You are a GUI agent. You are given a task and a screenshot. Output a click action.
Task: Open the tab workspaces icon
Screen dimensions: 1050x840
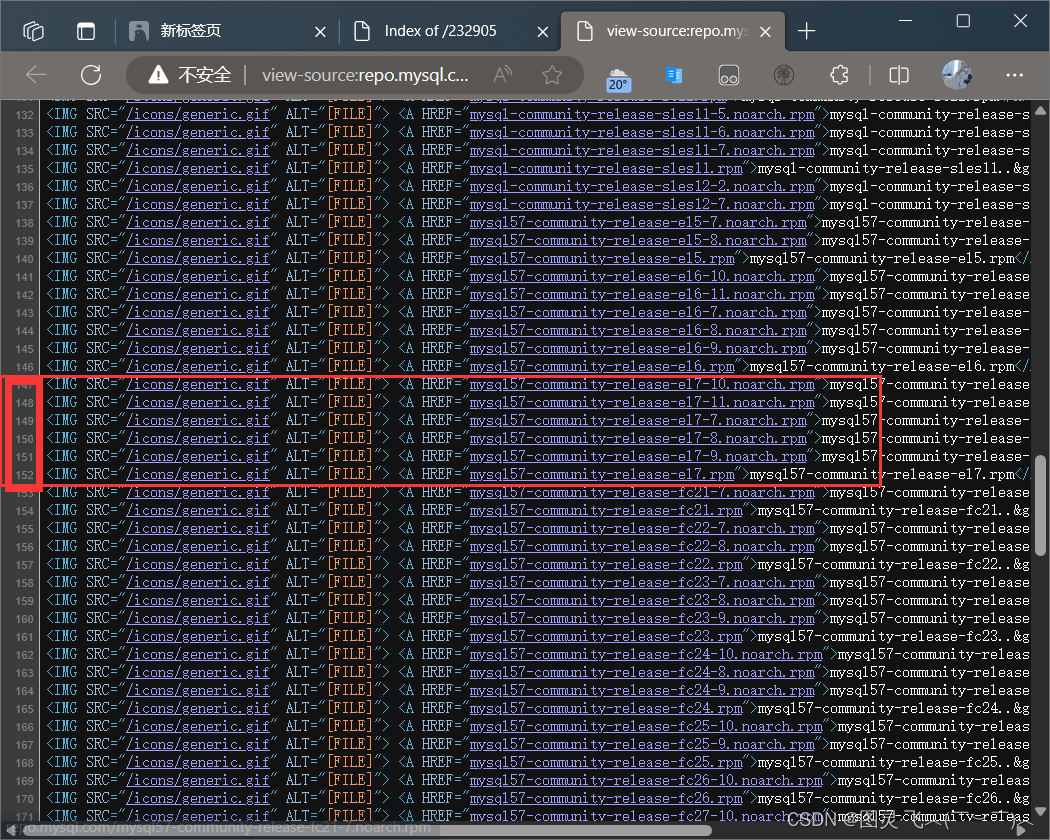pos(33,31)
